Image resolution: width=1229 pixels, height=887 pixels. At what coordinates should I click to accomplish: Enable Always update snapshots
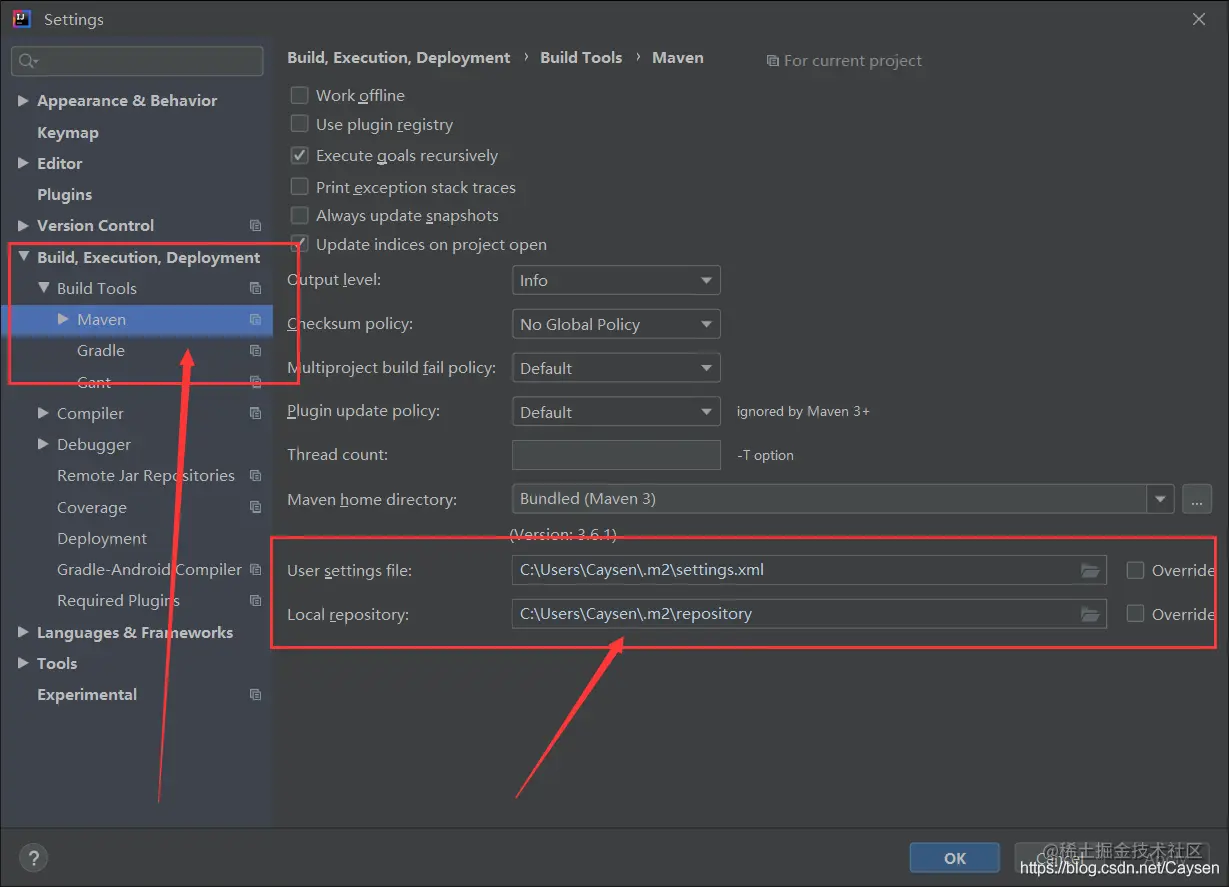(x=299, y=215)
